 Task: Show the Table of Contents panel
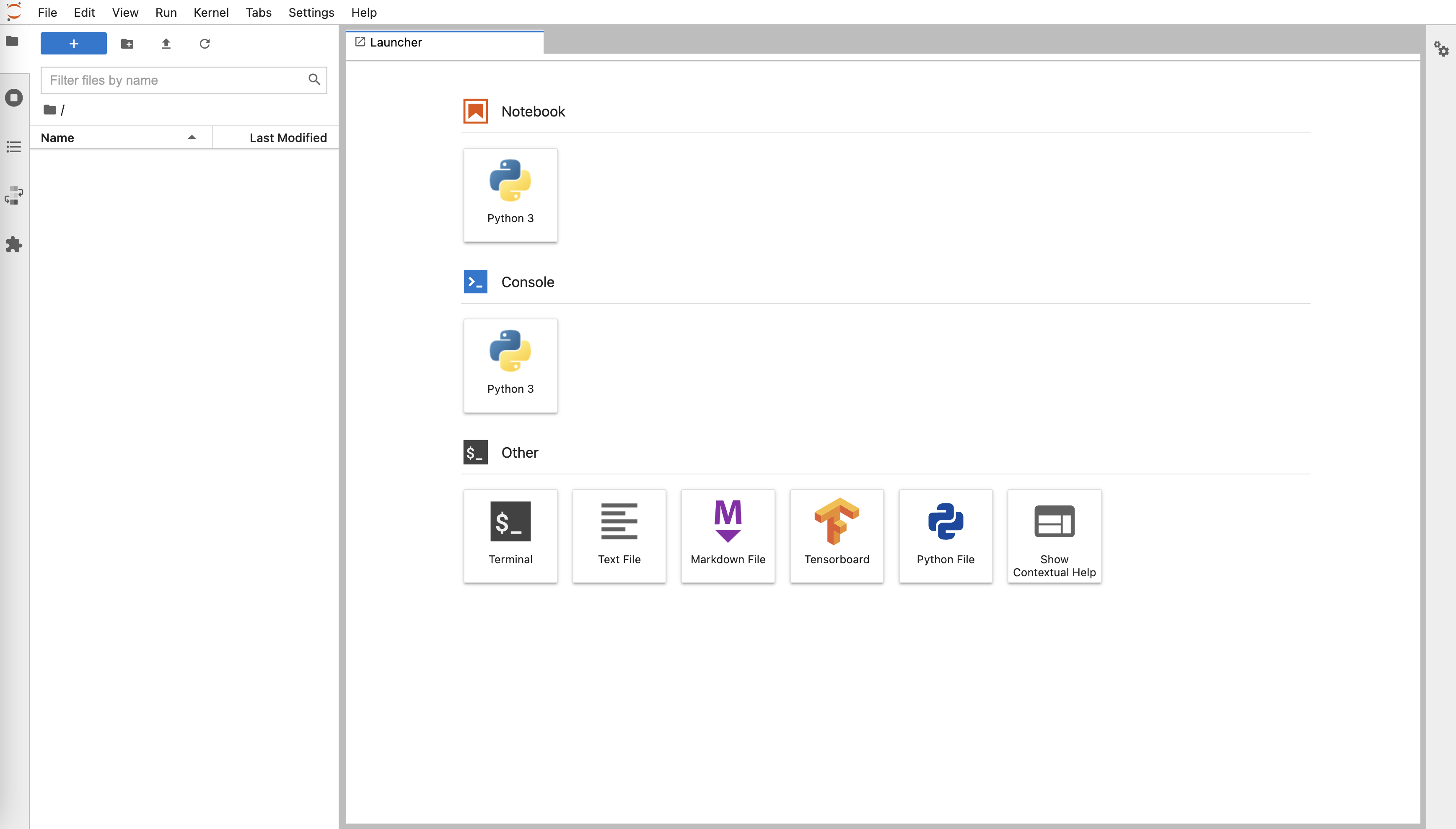(x=14, y=147)
